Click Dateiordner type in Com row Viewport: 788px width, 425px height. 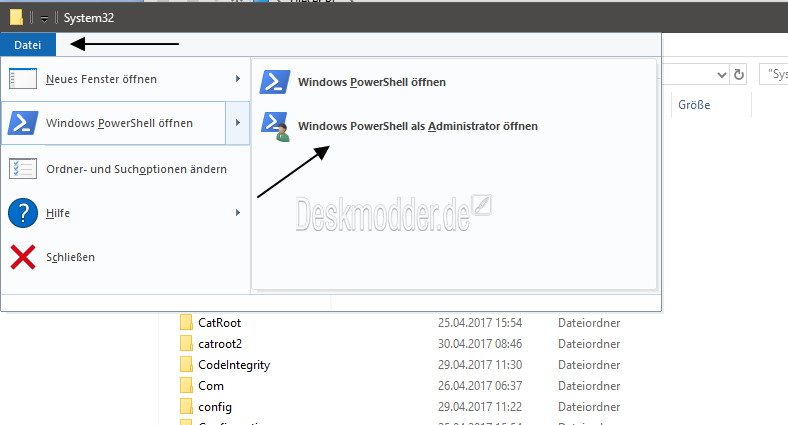click(x=589, y=386)
